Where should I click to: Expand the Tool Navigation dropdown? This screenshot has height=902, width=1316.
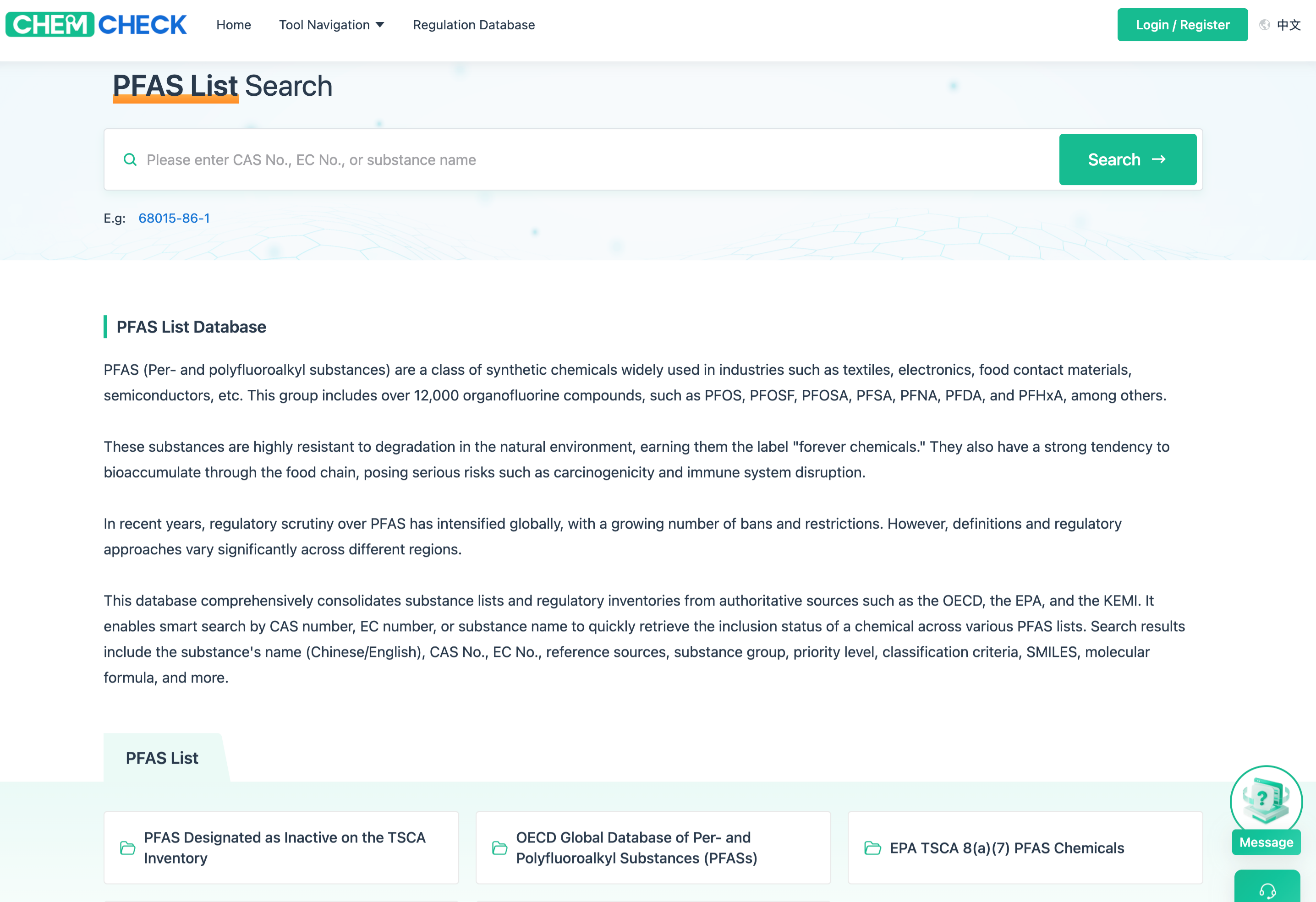[x=331, y=25]
